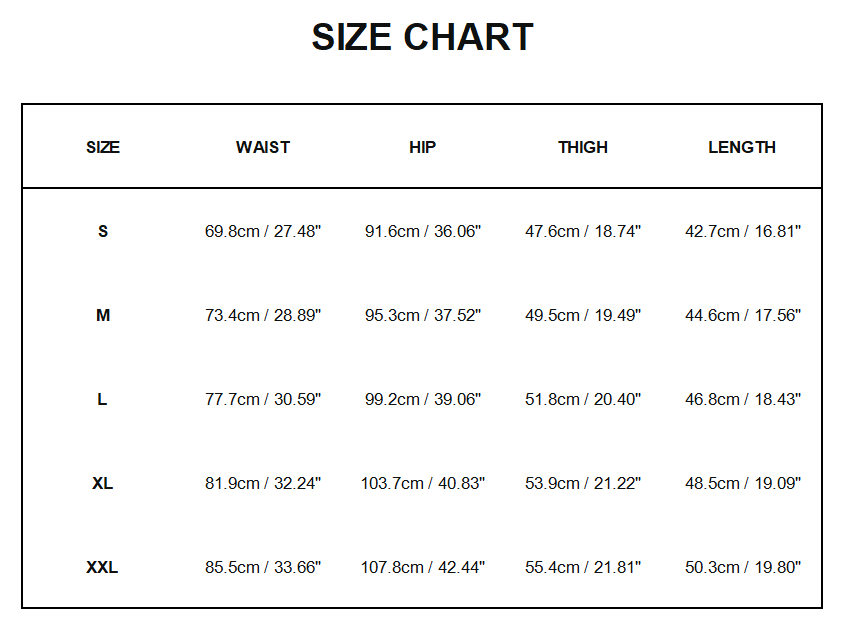The height and width of the screenshot is (630, 850).
Task: Click the M size row label
Action: point(103,315)
